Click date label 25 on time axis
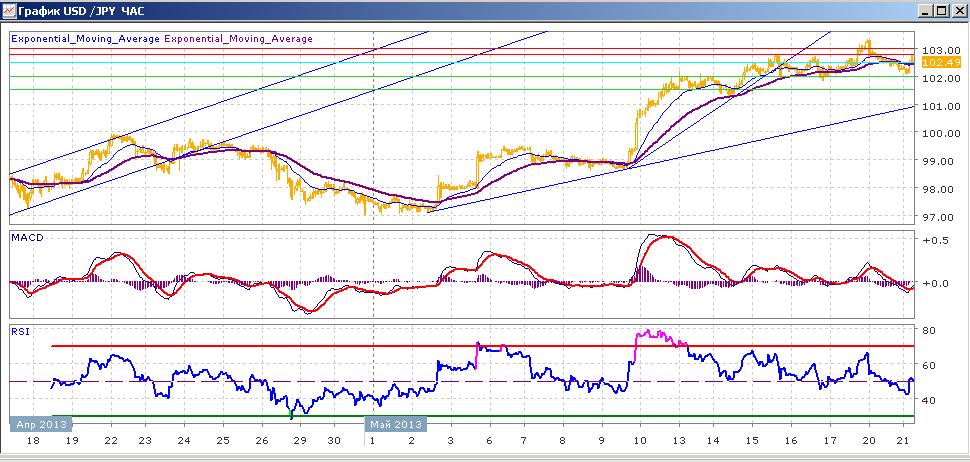Image resolution: width=970 pixels, height=462 pixels. pos(223,441)
